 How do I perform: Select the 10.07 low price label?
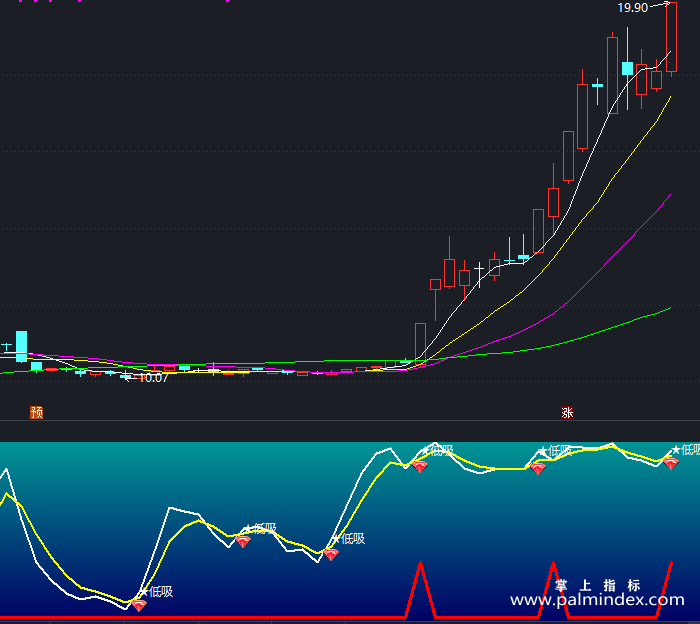click(x=153, y=378)
